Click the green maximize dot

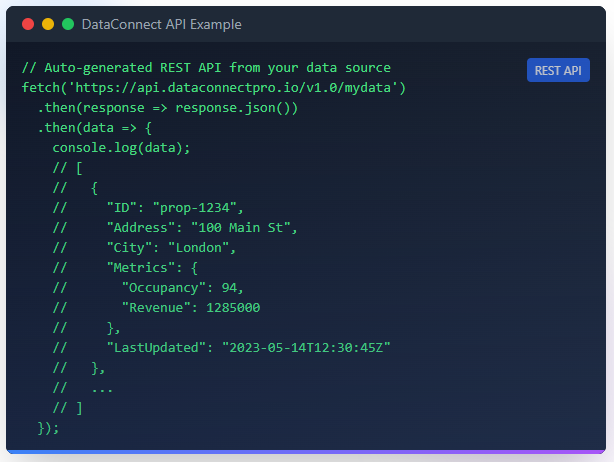(x=68, y=24)
